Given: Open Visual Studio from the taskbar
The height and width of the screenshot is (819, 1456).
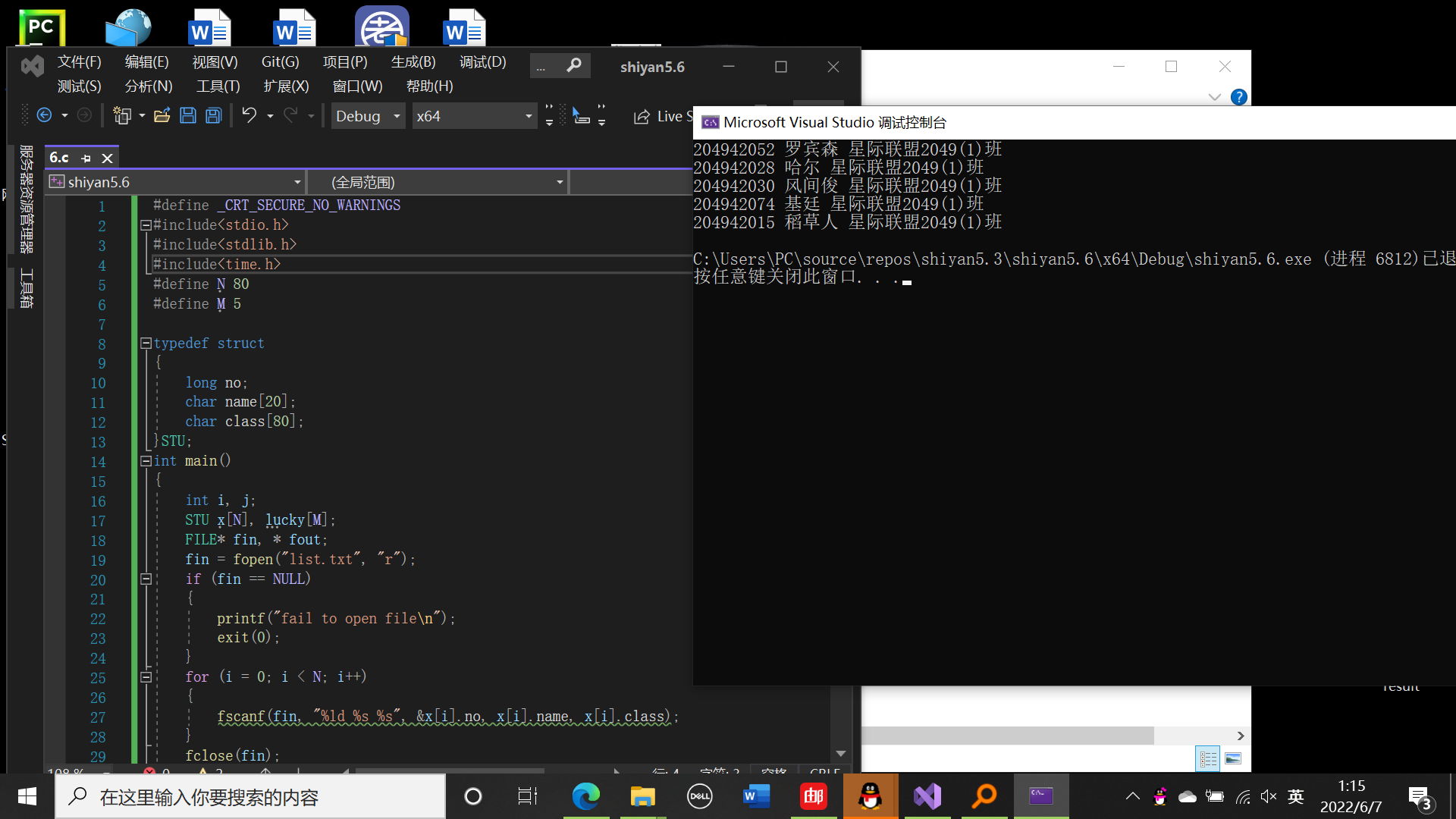Looking at the screenshot, I should (x=927, y=796).
